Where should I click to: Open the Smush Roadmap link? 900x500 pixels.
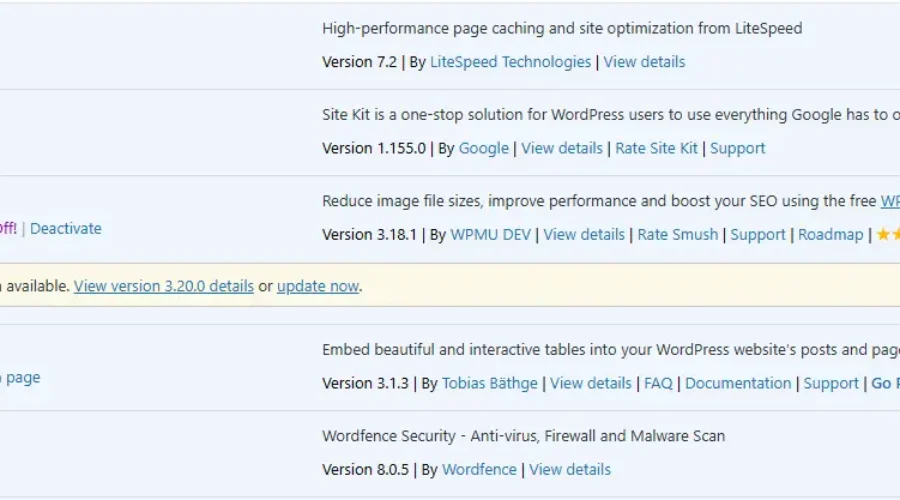click(x=830, y=235)
